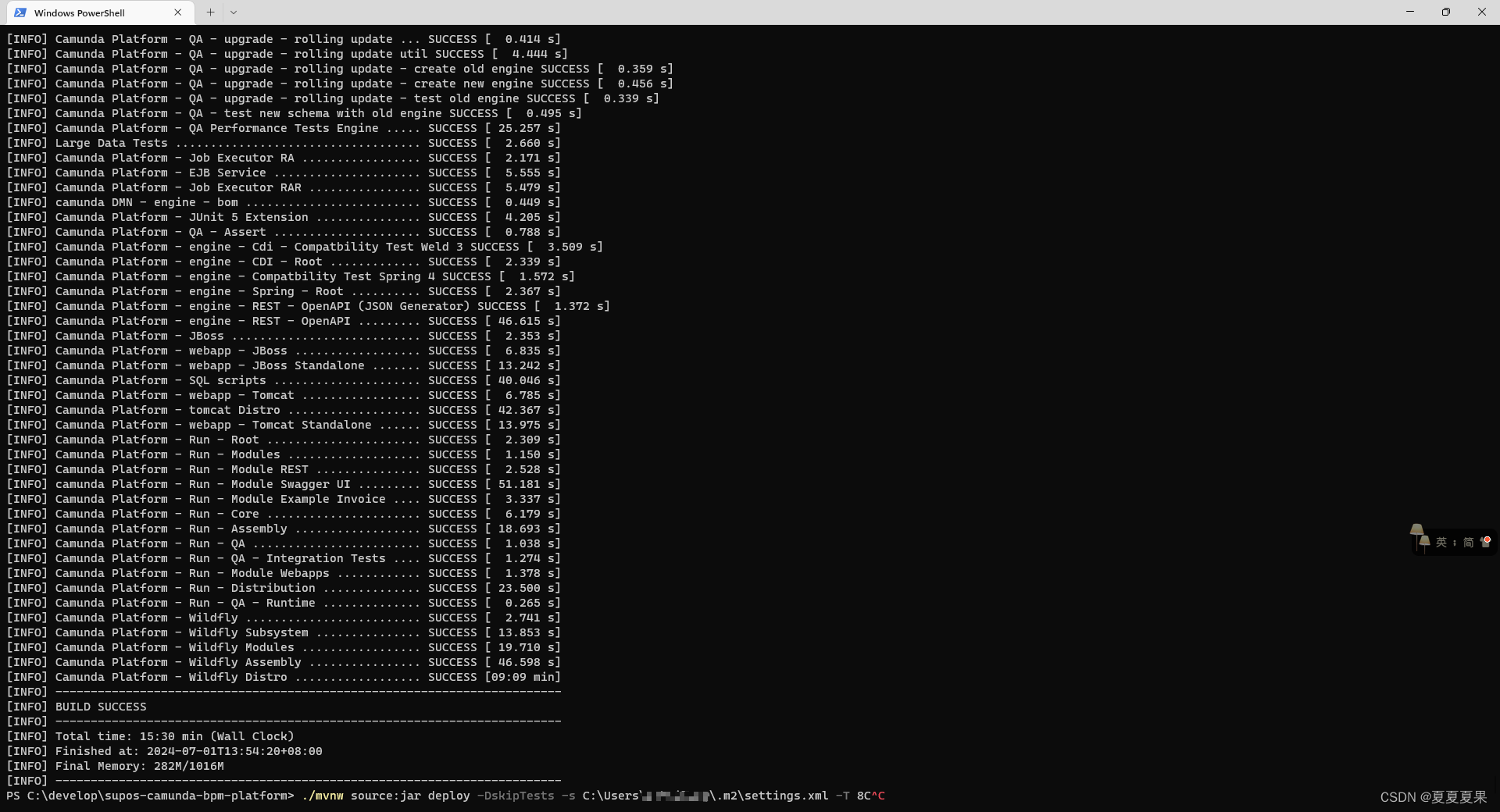Click the 'Large Data Tests' line
The width and height of the screenshot is (1500, 812).
pos(284,143)
